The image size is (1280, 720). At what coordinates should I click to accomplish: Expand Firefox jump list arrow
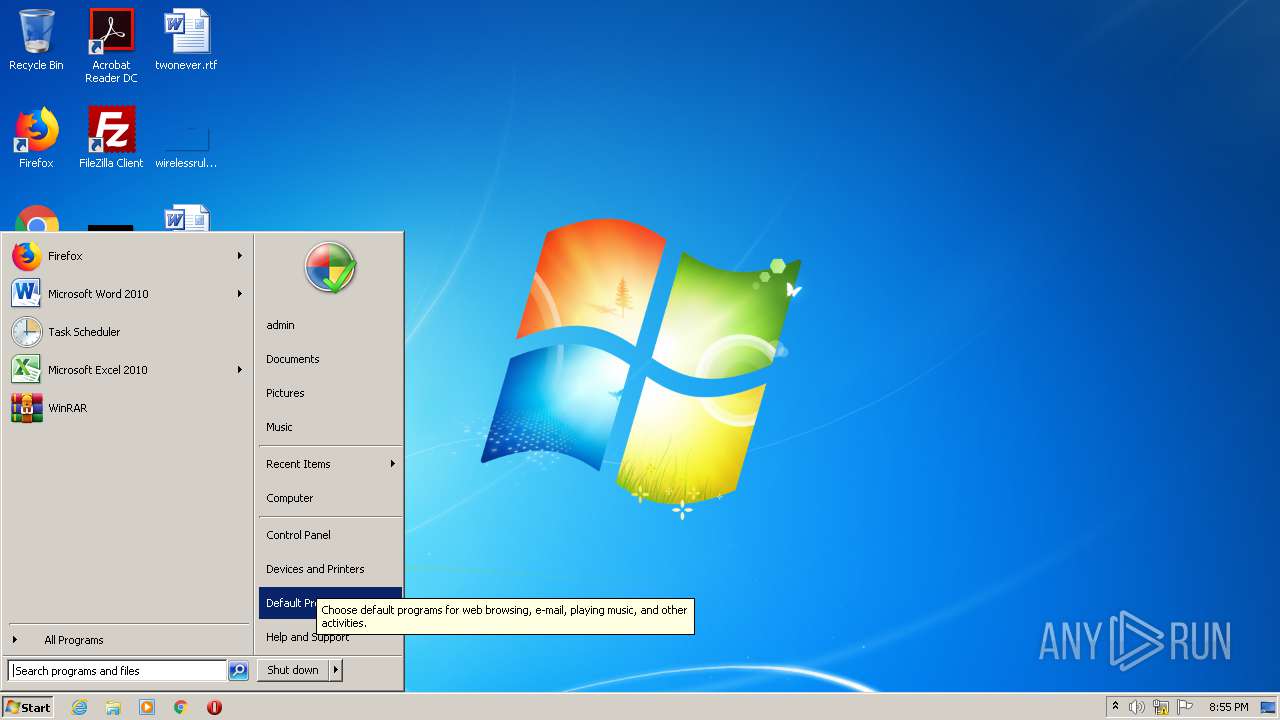pyautogui.click(x=240, y=256)
